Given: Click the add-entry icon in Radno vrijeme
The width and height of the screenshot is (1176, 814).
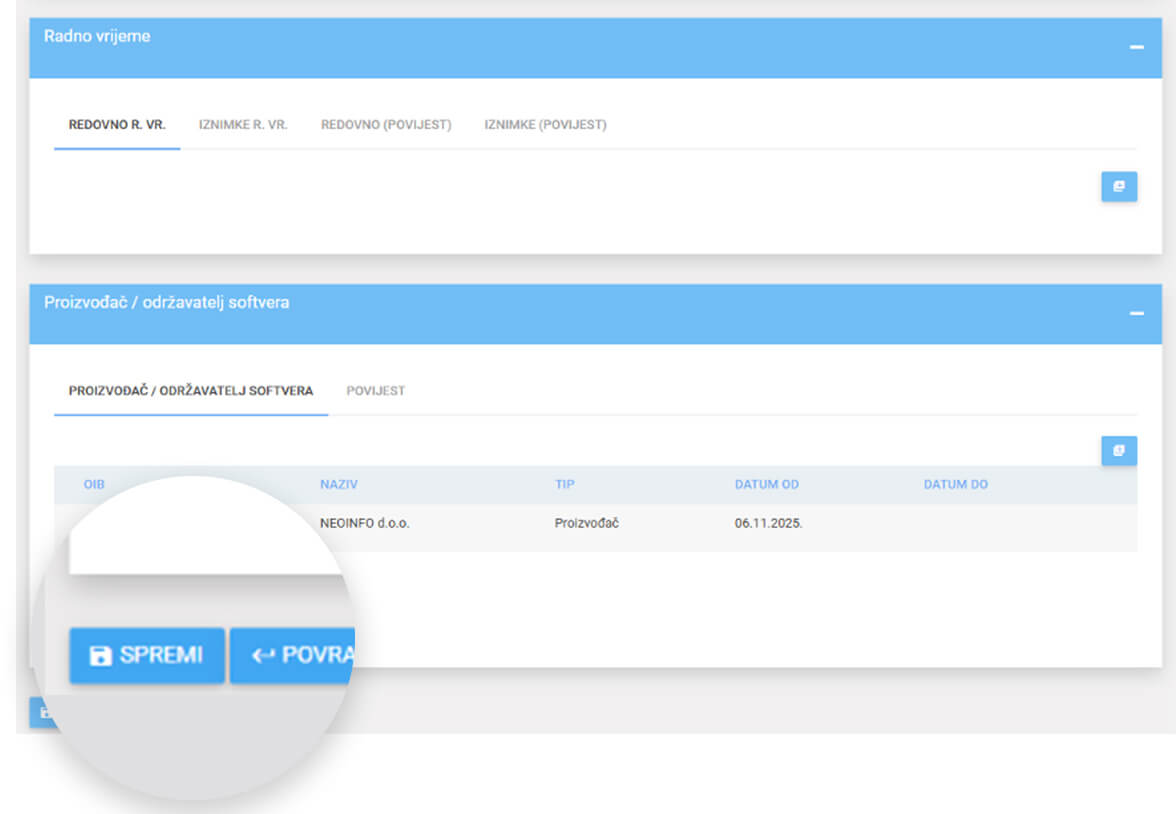Looking at the screenshot, I should click(x=1119, y=186).
